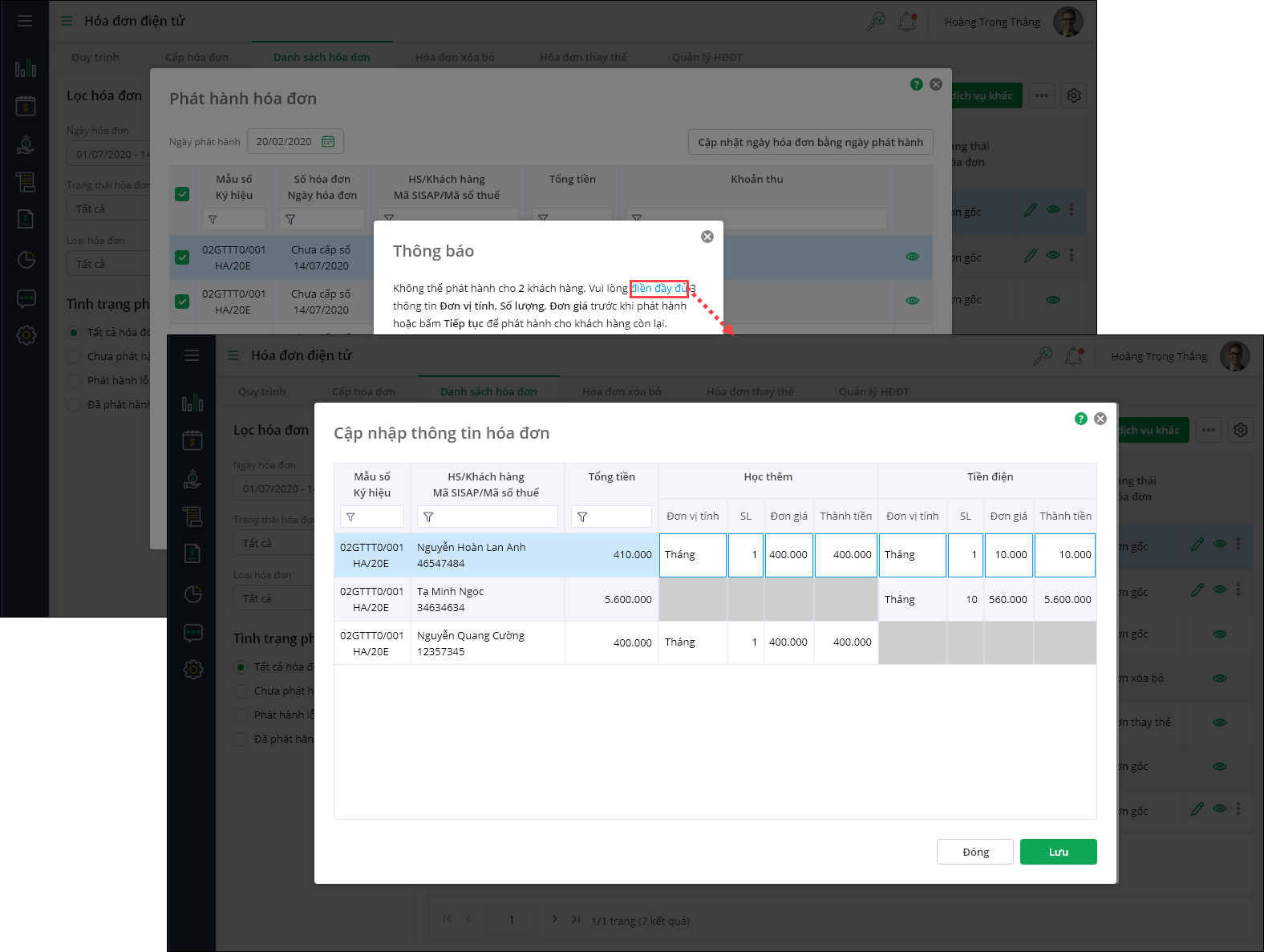Open calendar icon in Ngày phát hành field
The image size is (1264, 952).
328,141
